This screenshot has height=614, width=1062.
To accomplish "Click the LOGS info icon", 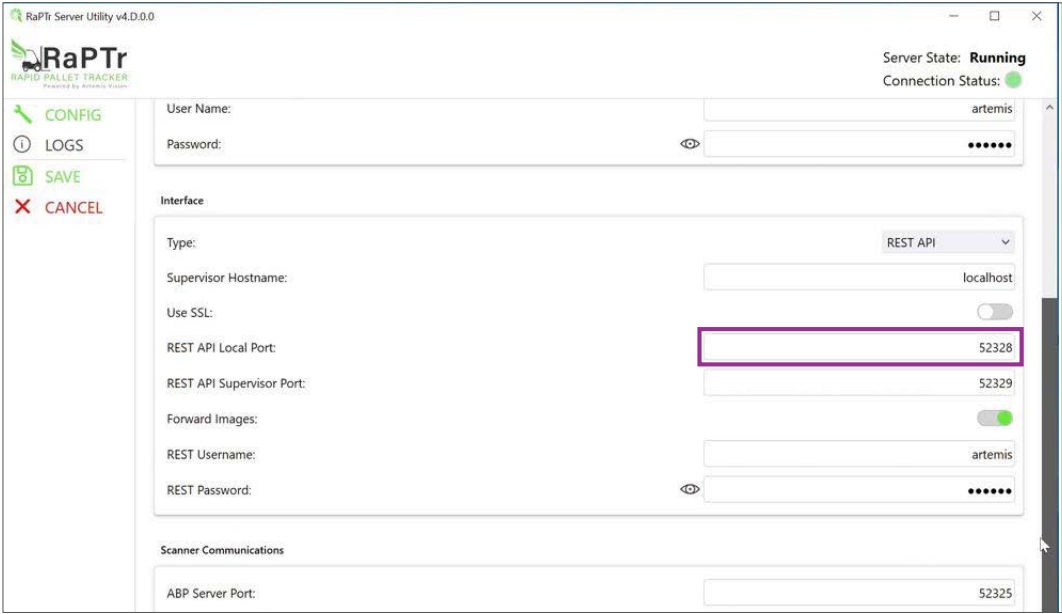I will click(22, 145).
